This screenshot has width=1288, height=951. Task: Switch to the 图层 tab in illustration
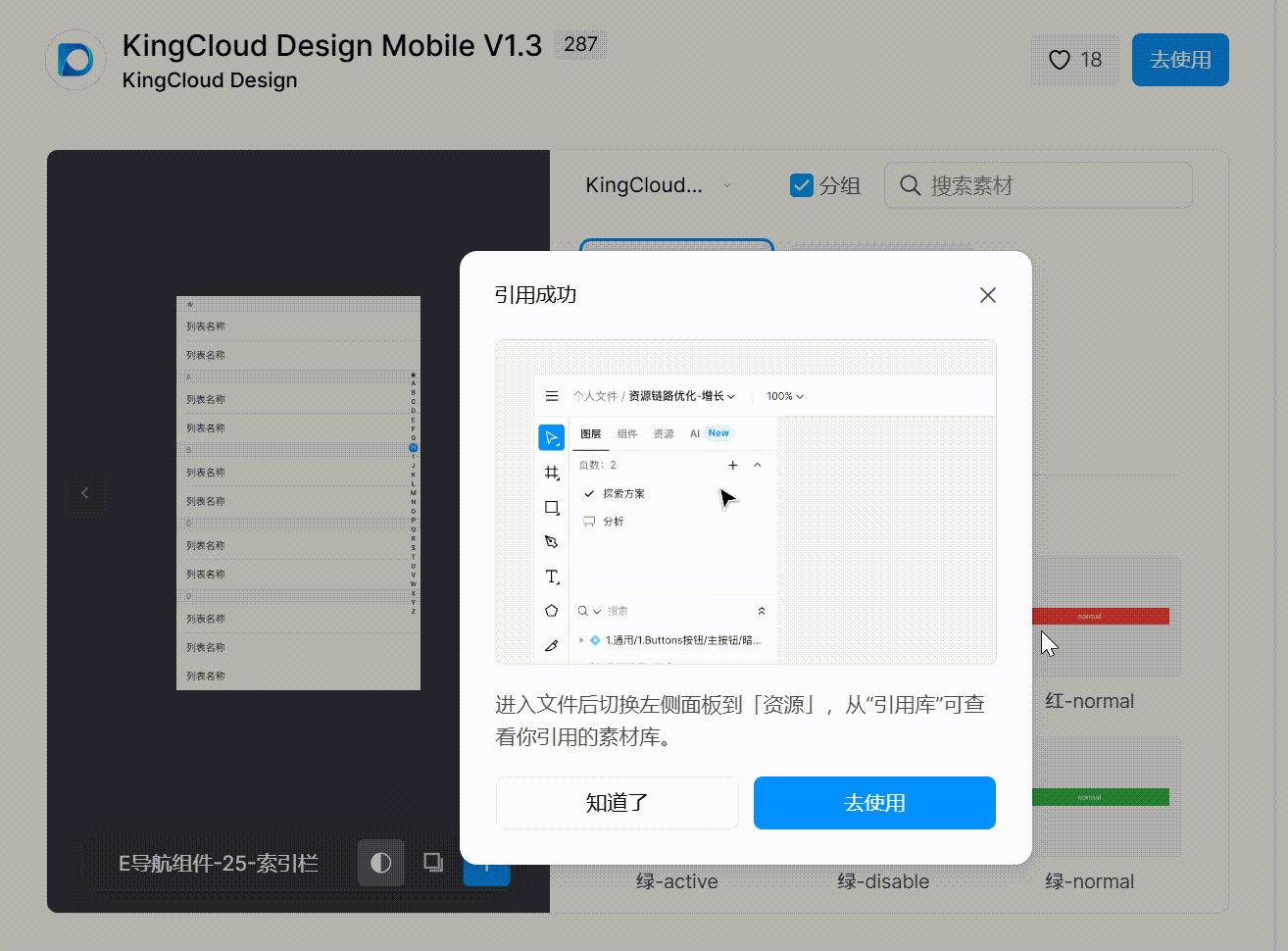[590, 433]
